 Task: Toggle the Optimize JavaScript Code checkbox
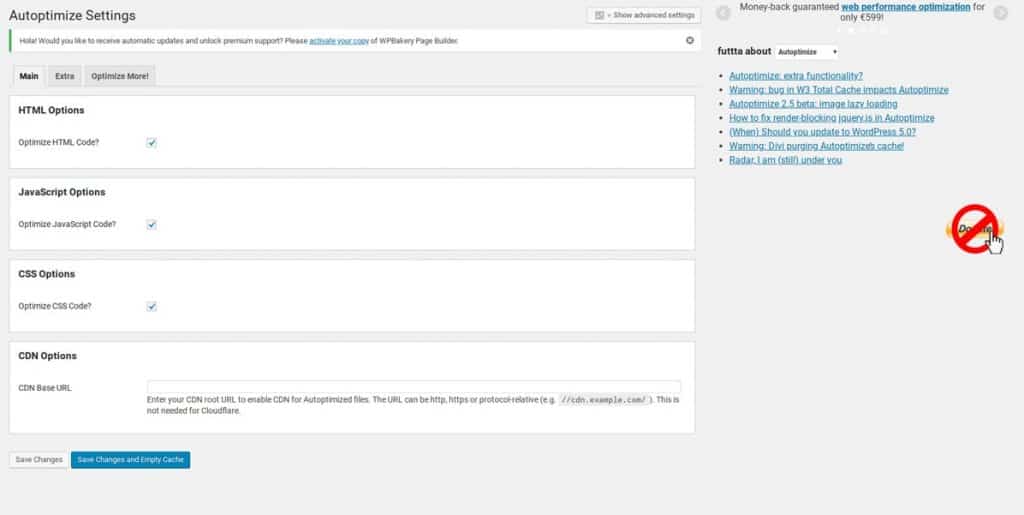click(152, 225)
